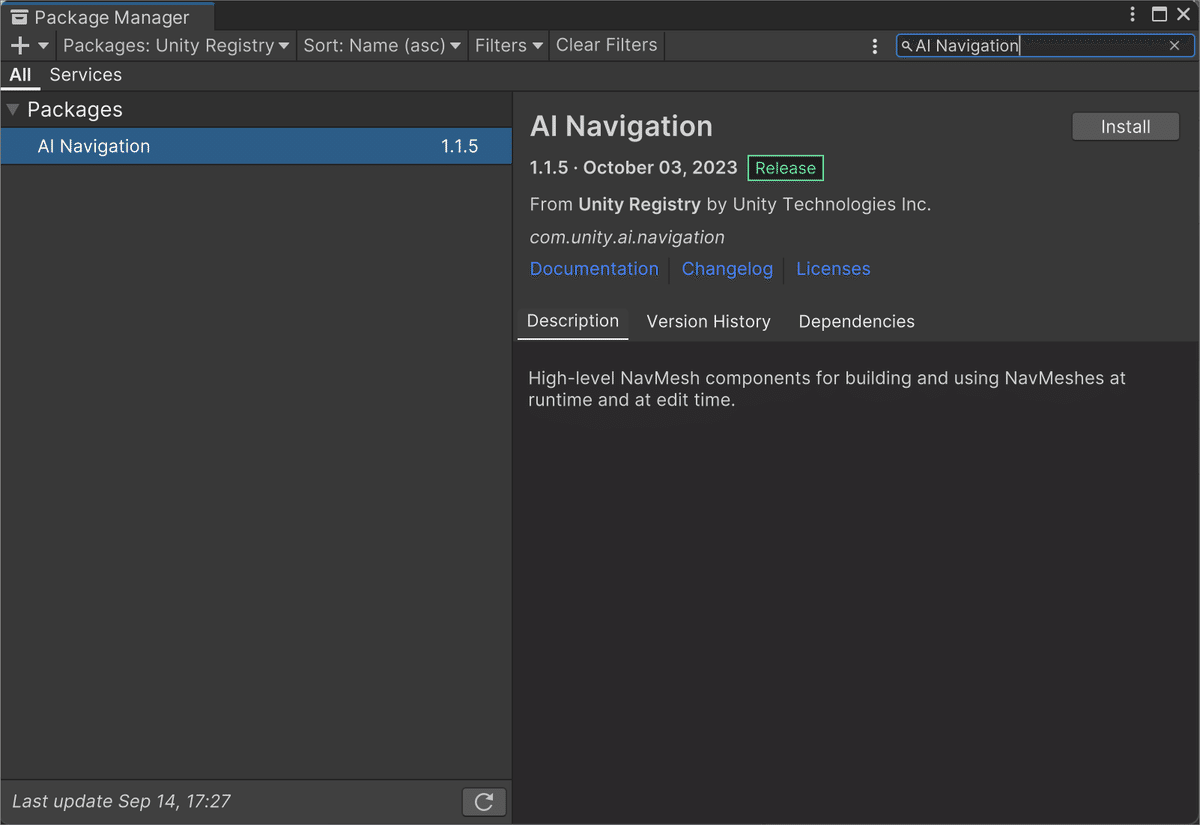Click the High-level NavMesh description text
Image resolution: width=1200 pixels, height=825 pixels.
click(827, 389)
